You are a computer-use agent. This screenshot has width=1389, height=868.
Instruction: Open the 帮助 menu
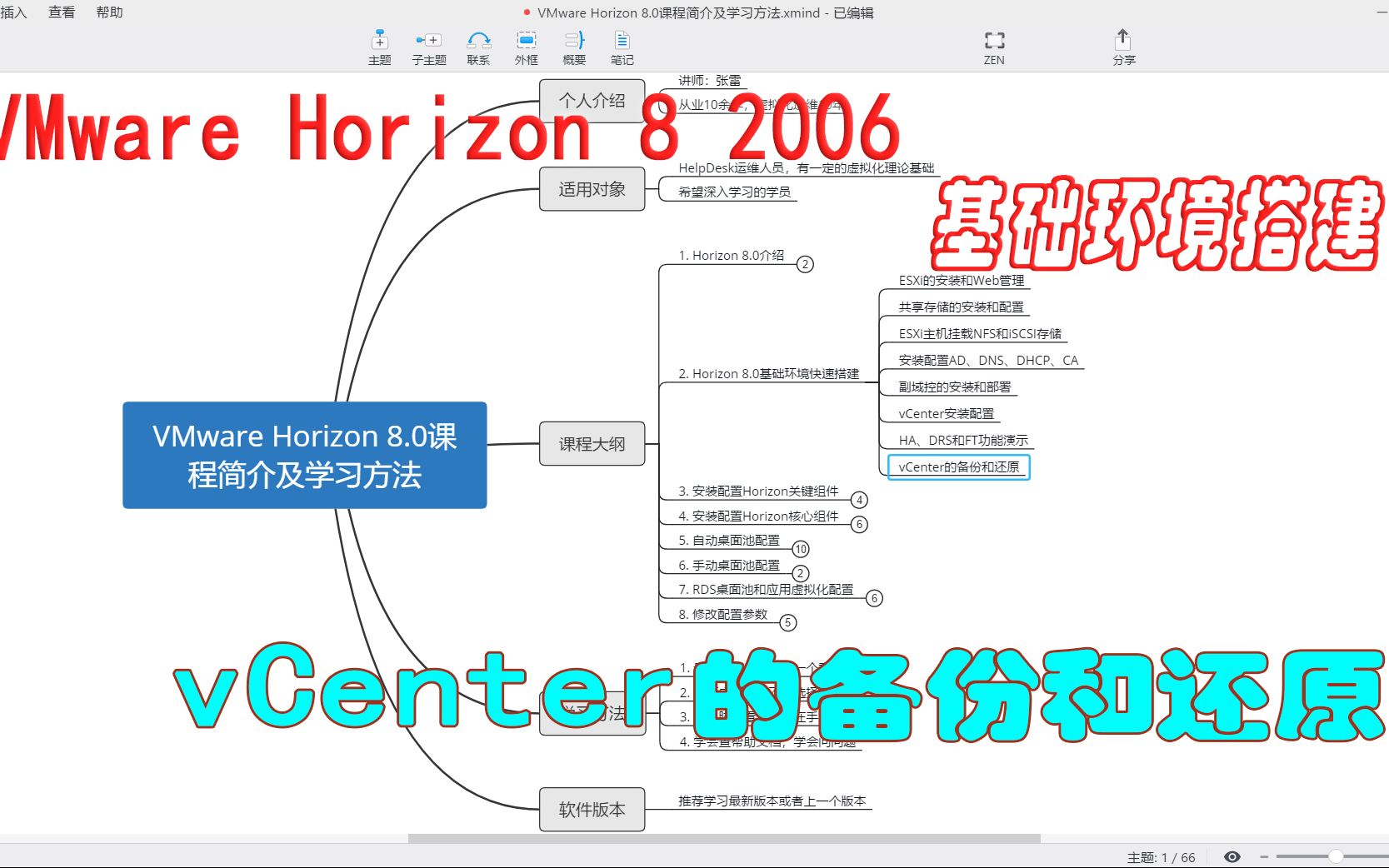(x=109, y=12)
